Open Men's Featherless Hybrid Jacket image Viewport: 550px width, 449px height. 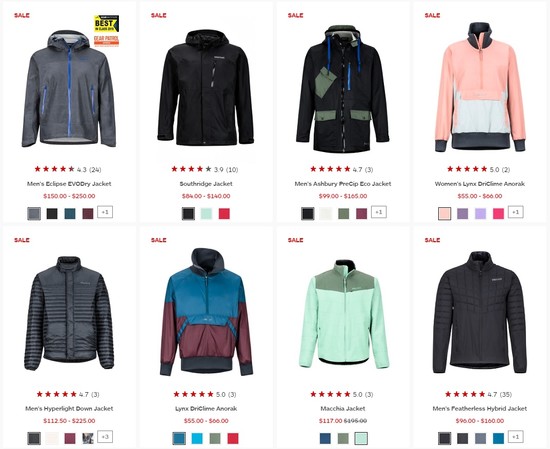[479, 312]
